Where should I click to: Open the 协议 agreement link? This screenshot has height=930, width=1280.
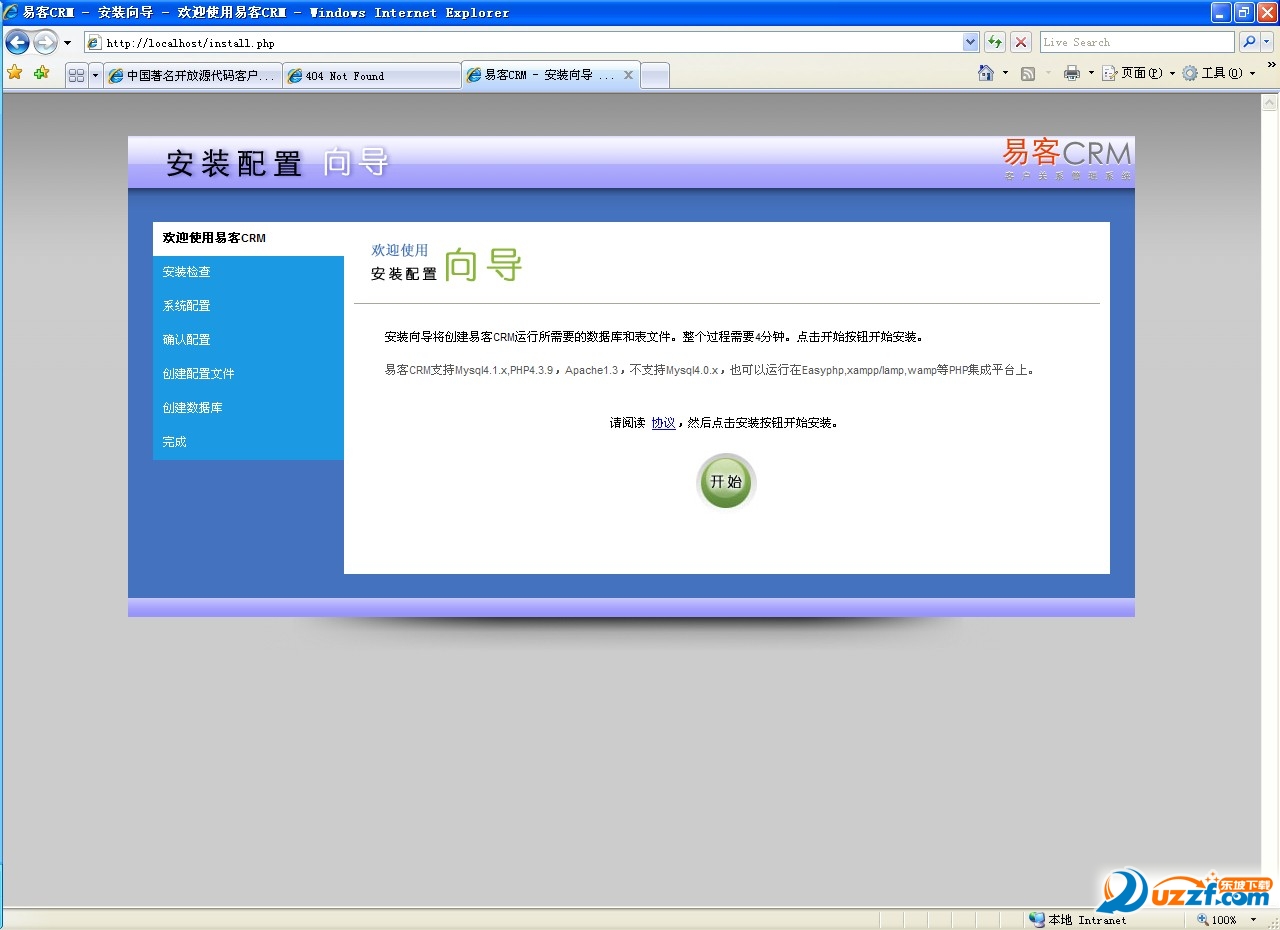tap(663, 423)
